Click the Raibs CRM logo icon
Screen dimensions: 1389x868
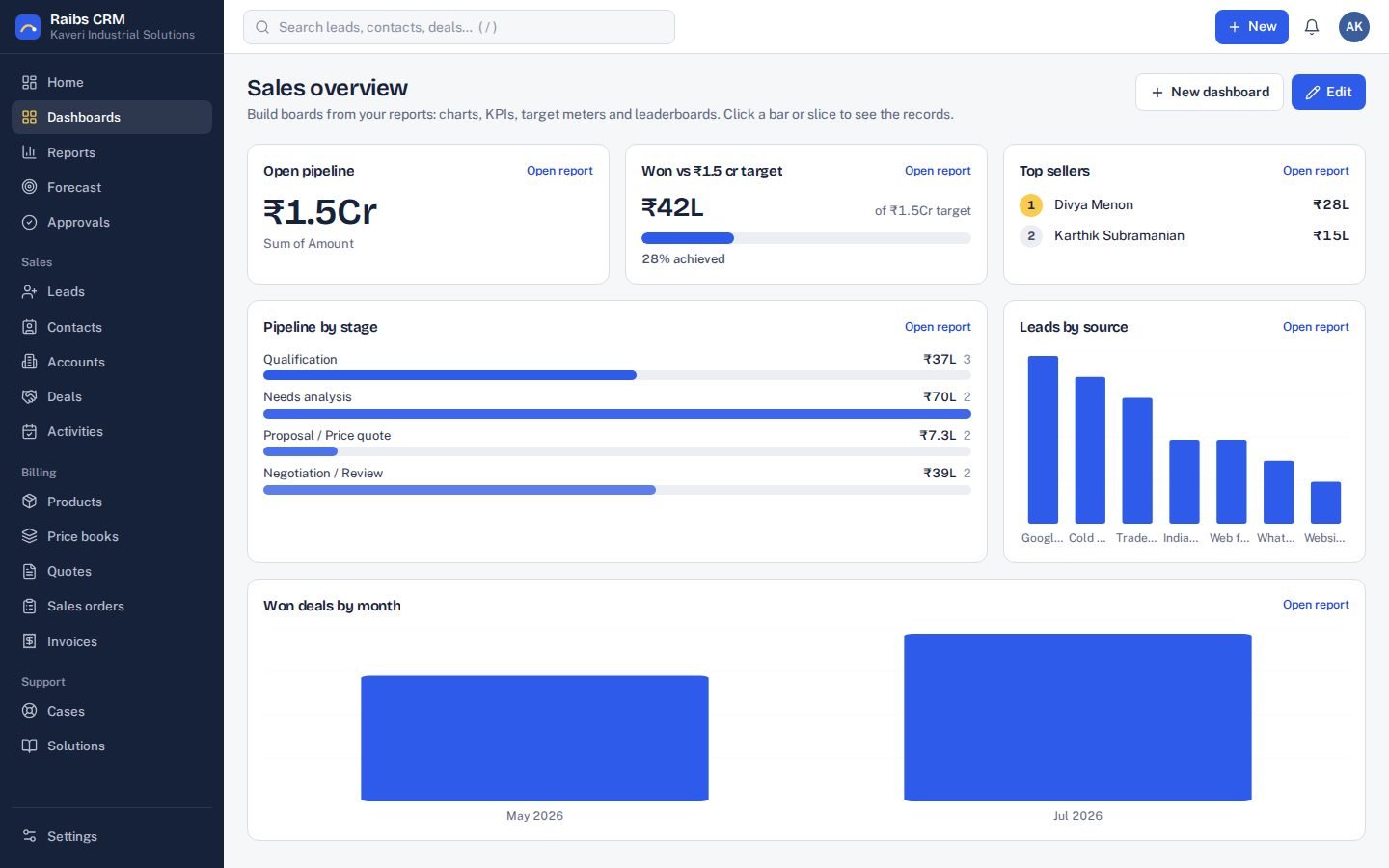coord(28,27)
